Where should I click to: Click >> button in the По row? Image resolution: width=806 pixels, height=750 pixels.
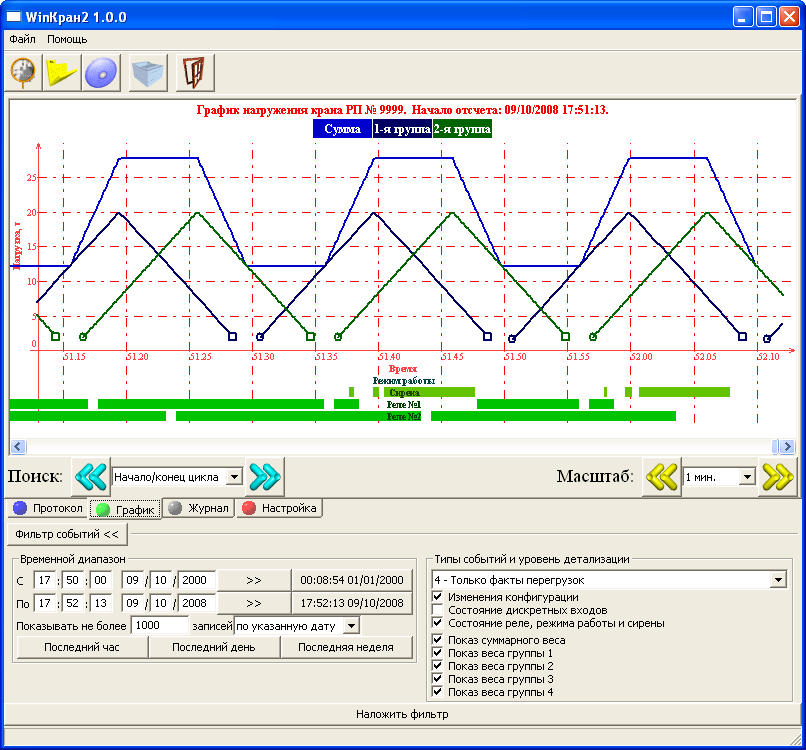point(254,603)
